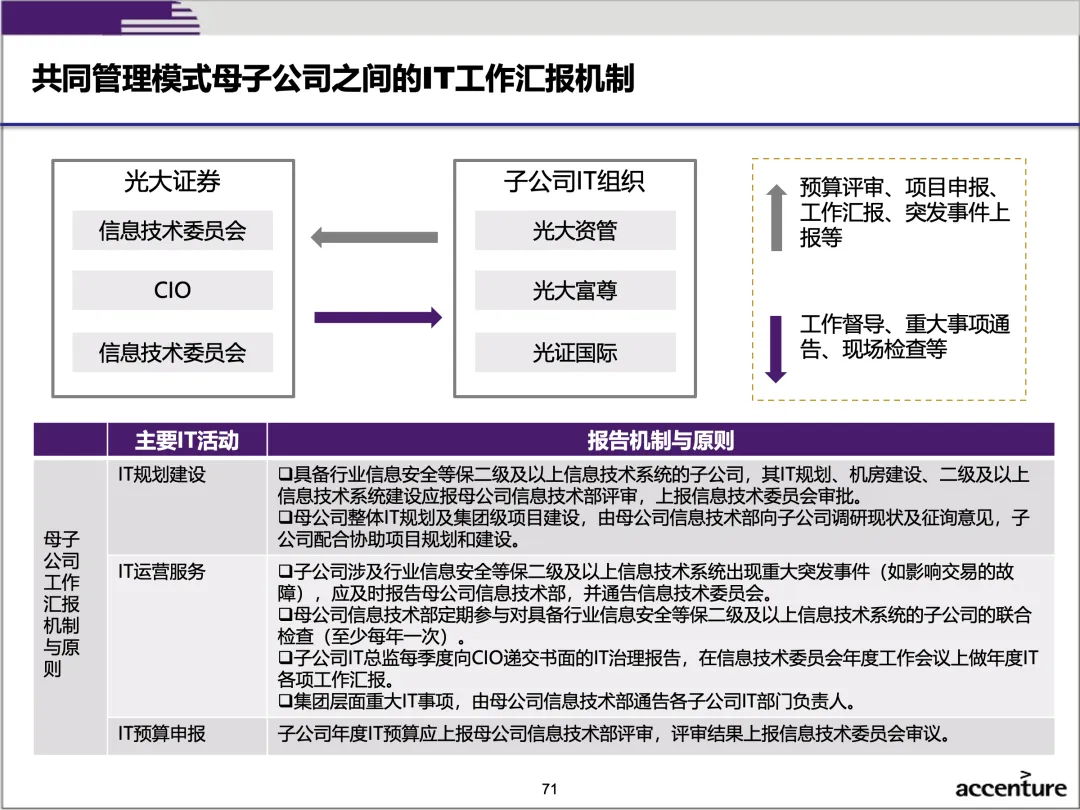
Task: Select legend text 工作督导、重大事项通告
Action: [x=904, y=336]
